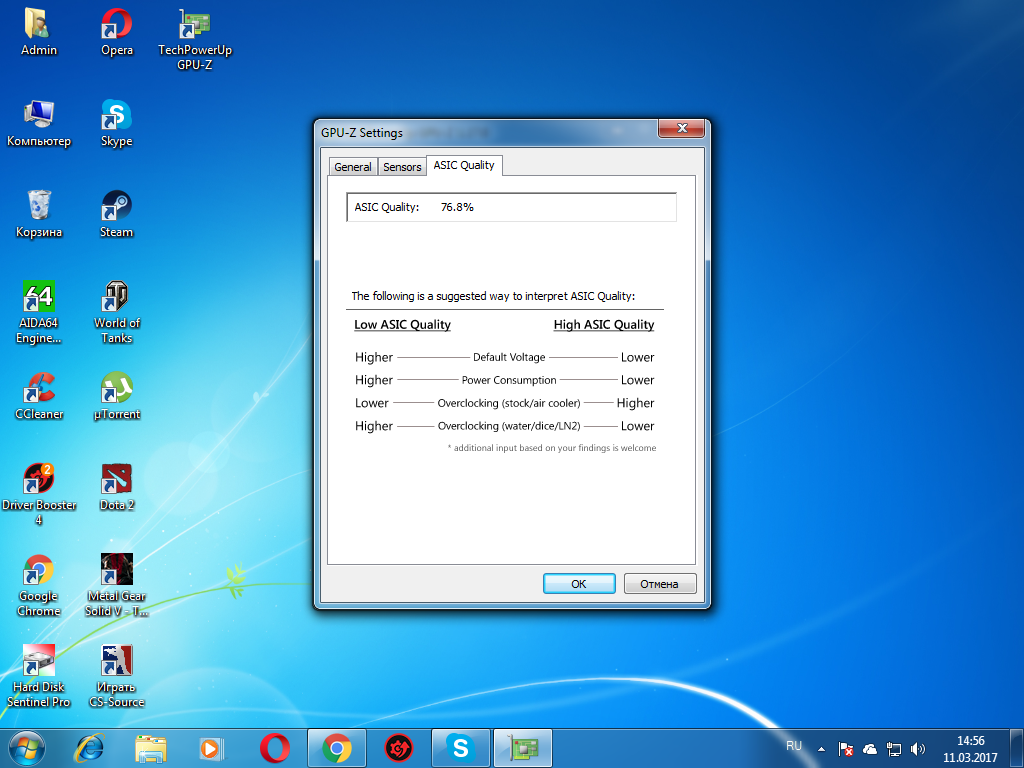Screen dimensions: 1024x768
Task: Click the additional input footnote text
Action: click(552, 448)
